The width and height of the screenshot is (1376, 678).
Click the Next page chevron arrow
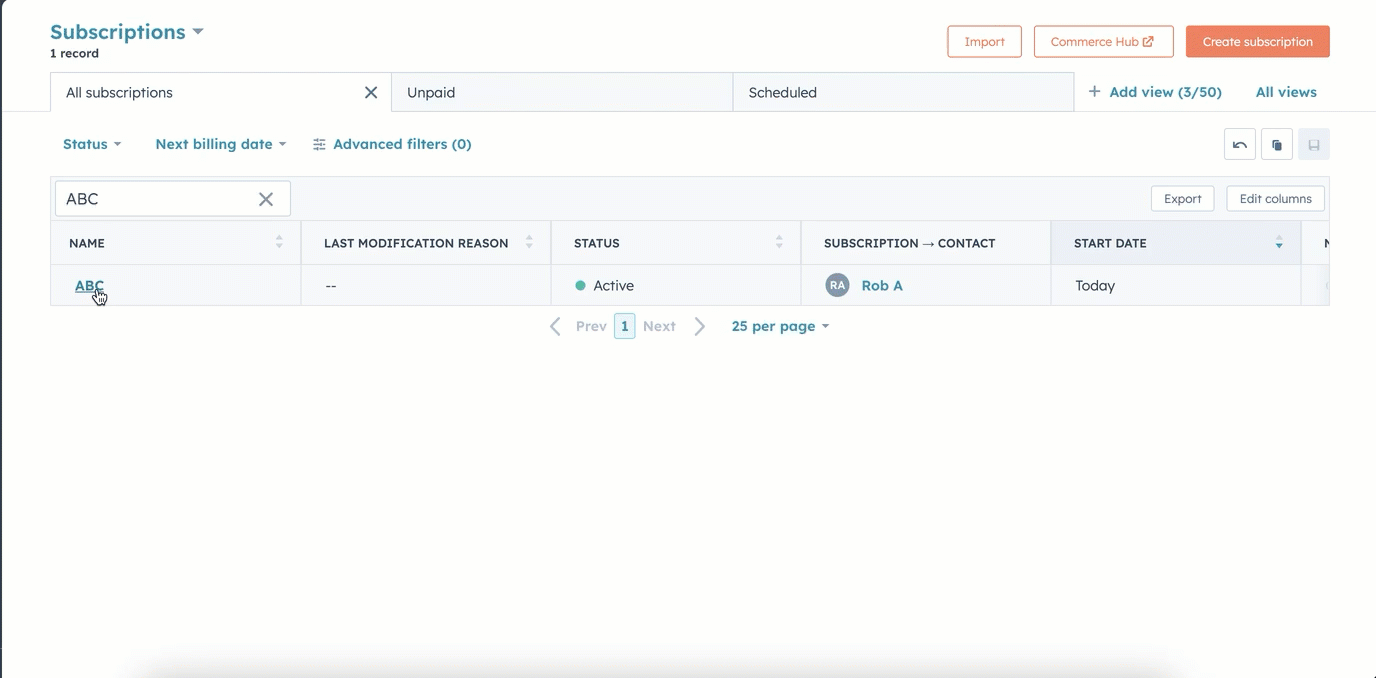pos(698,325)
